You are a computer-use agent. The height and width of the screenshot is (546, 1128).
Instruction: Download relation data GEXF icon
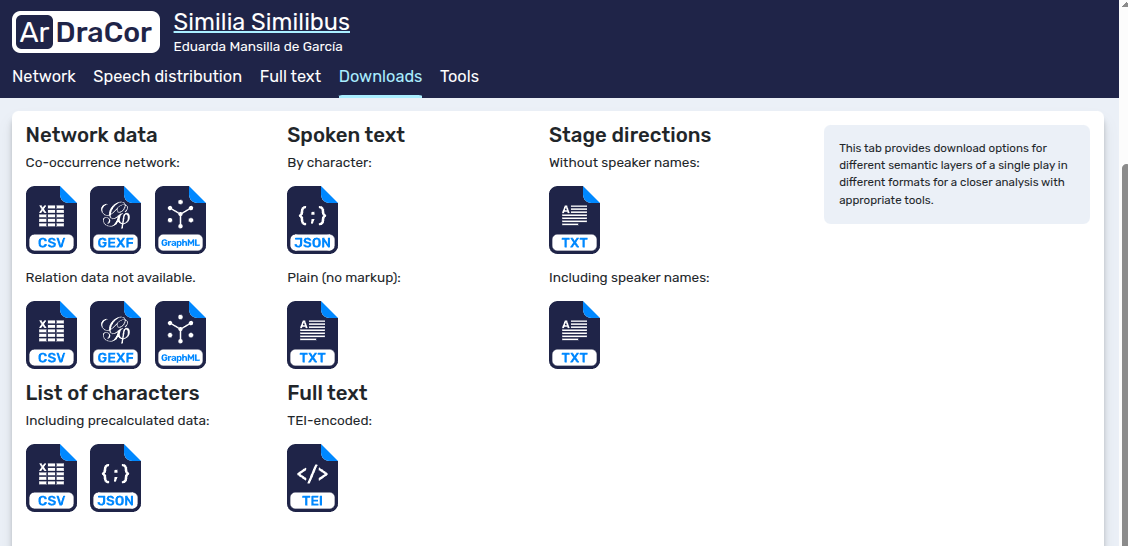pyautogui.click(x=115, y=335)
